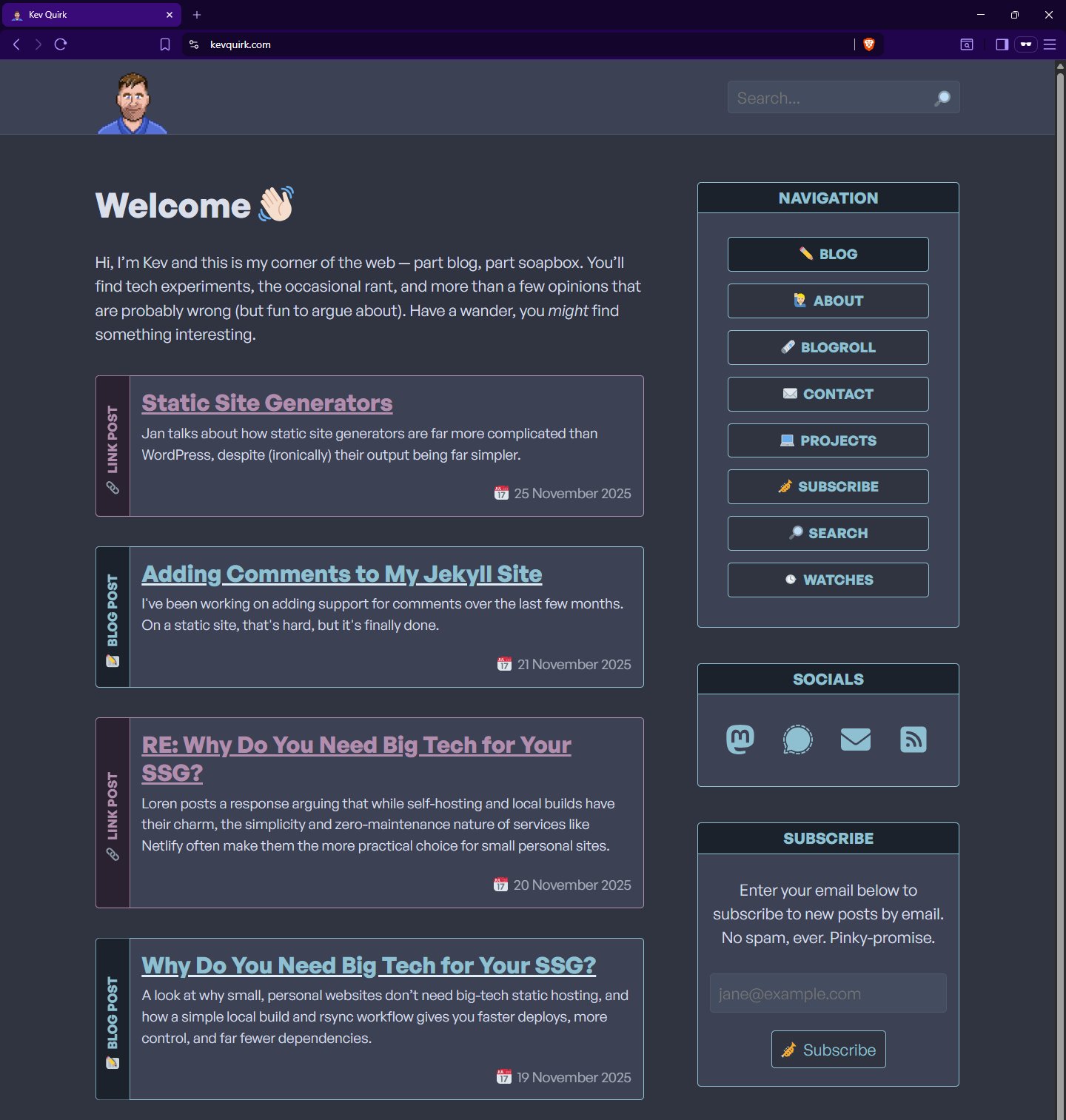Open a new tab with the plus icon
This screenshot has height=1120, width=1066.
point(197,15)
